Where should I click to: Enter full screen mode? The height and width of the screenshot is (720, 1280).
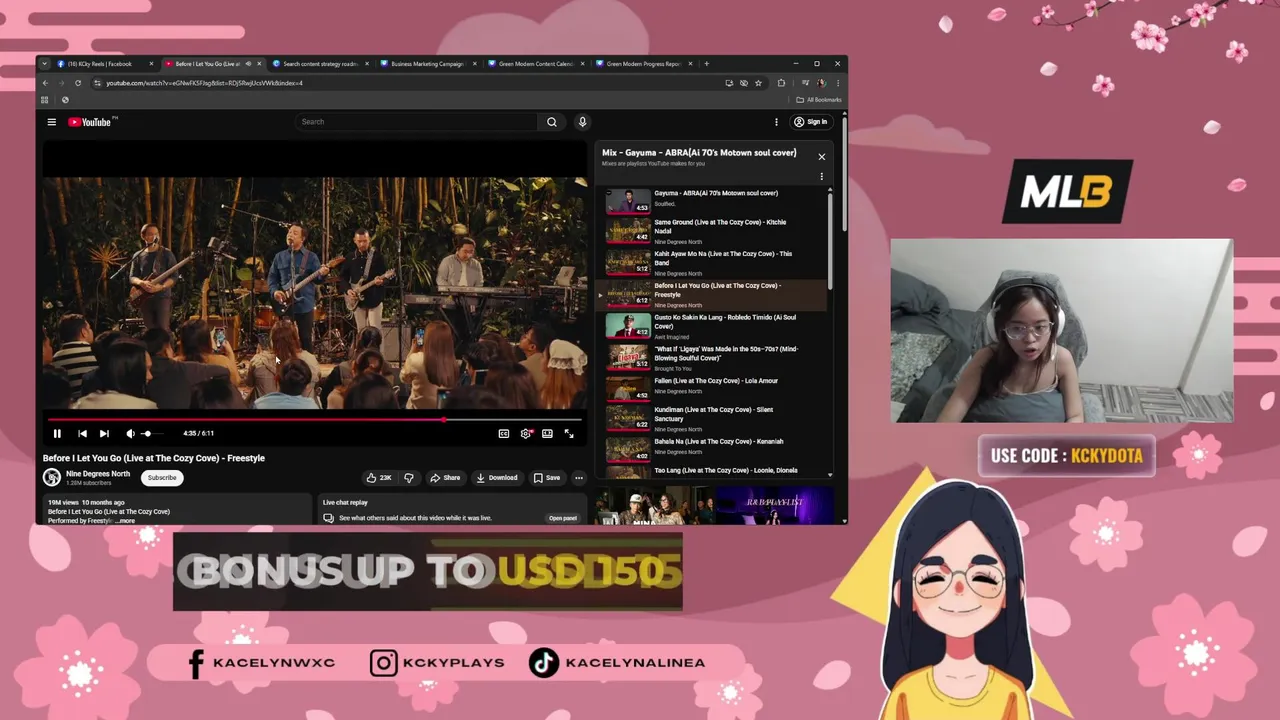[x=569, y=433]
